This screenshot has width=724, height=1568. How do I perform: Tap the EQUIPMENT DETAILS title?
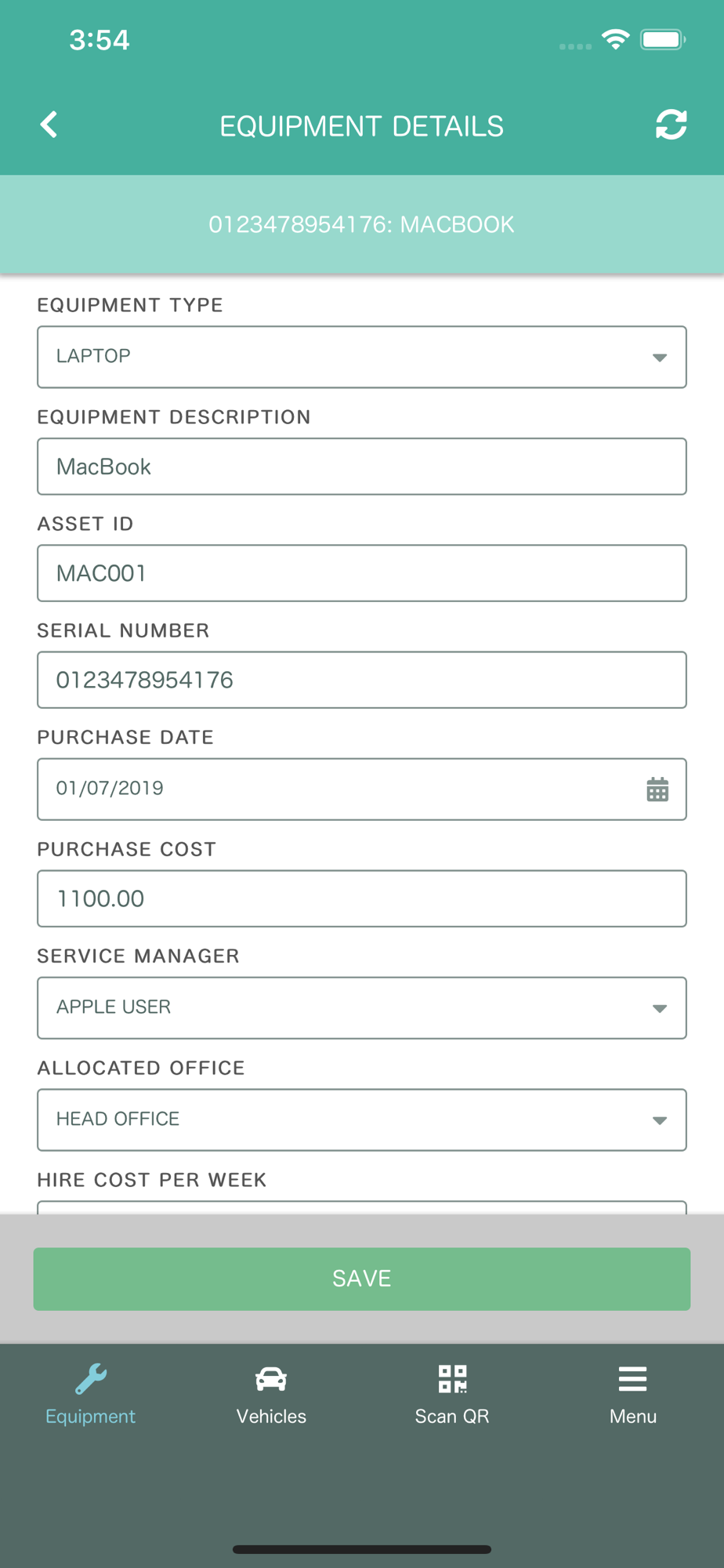coord(361,126)
